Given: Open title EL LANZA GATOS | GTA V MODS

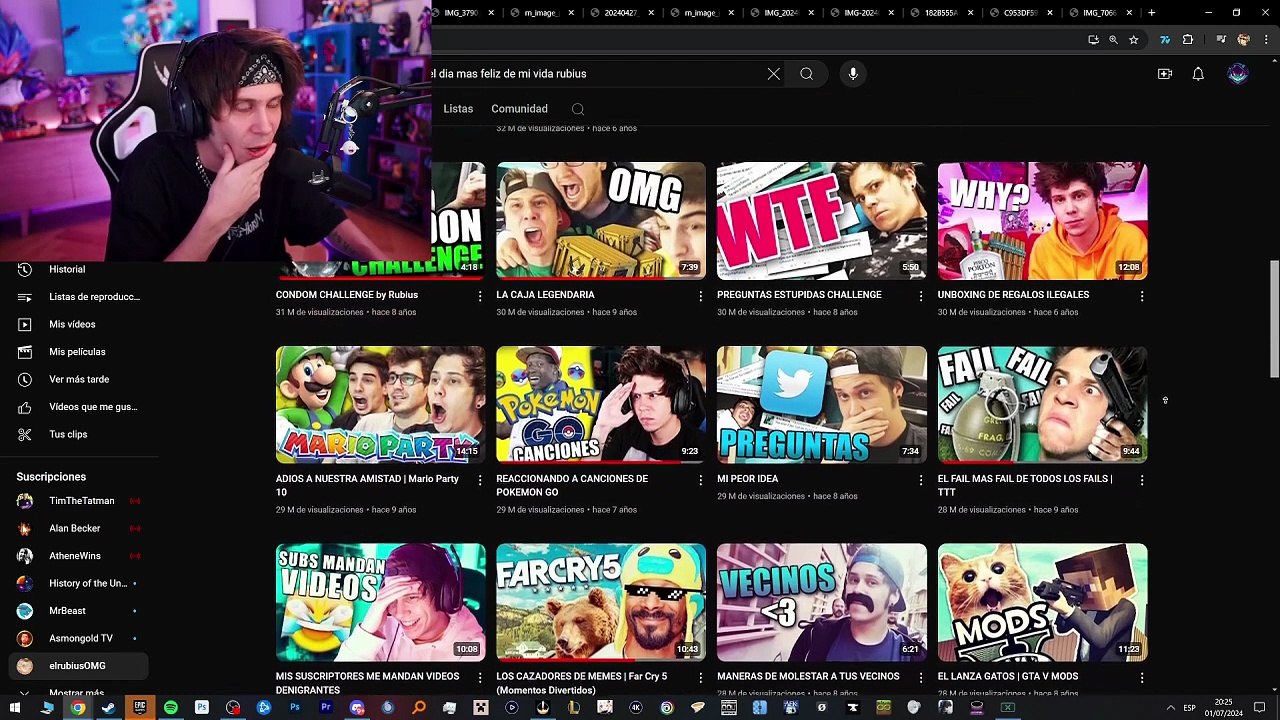Looking at the screenshot, I should coord(1007,677).
